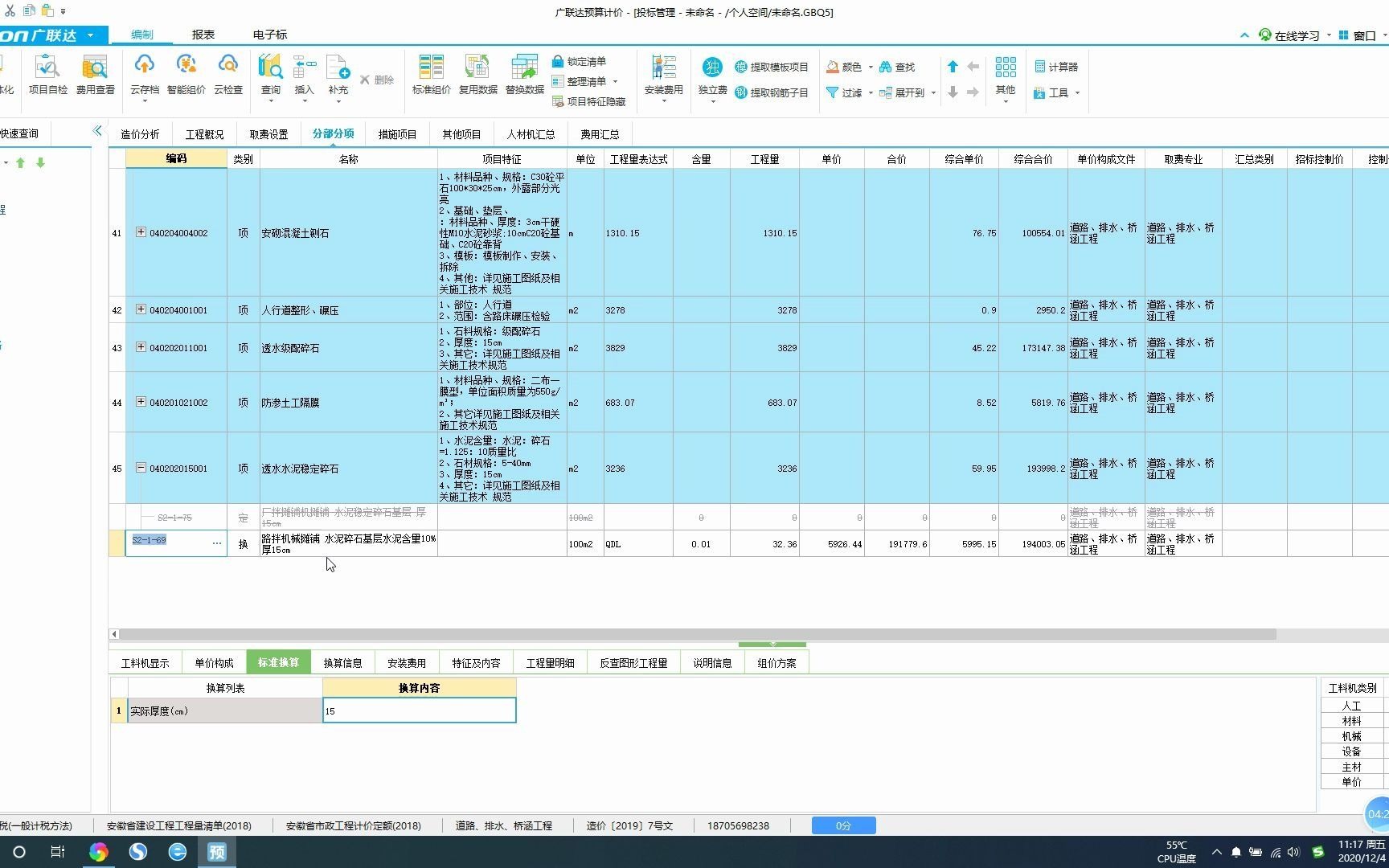Click the 编码 column header
Viewport: 1389px width, 868px height.
(176, 159)
